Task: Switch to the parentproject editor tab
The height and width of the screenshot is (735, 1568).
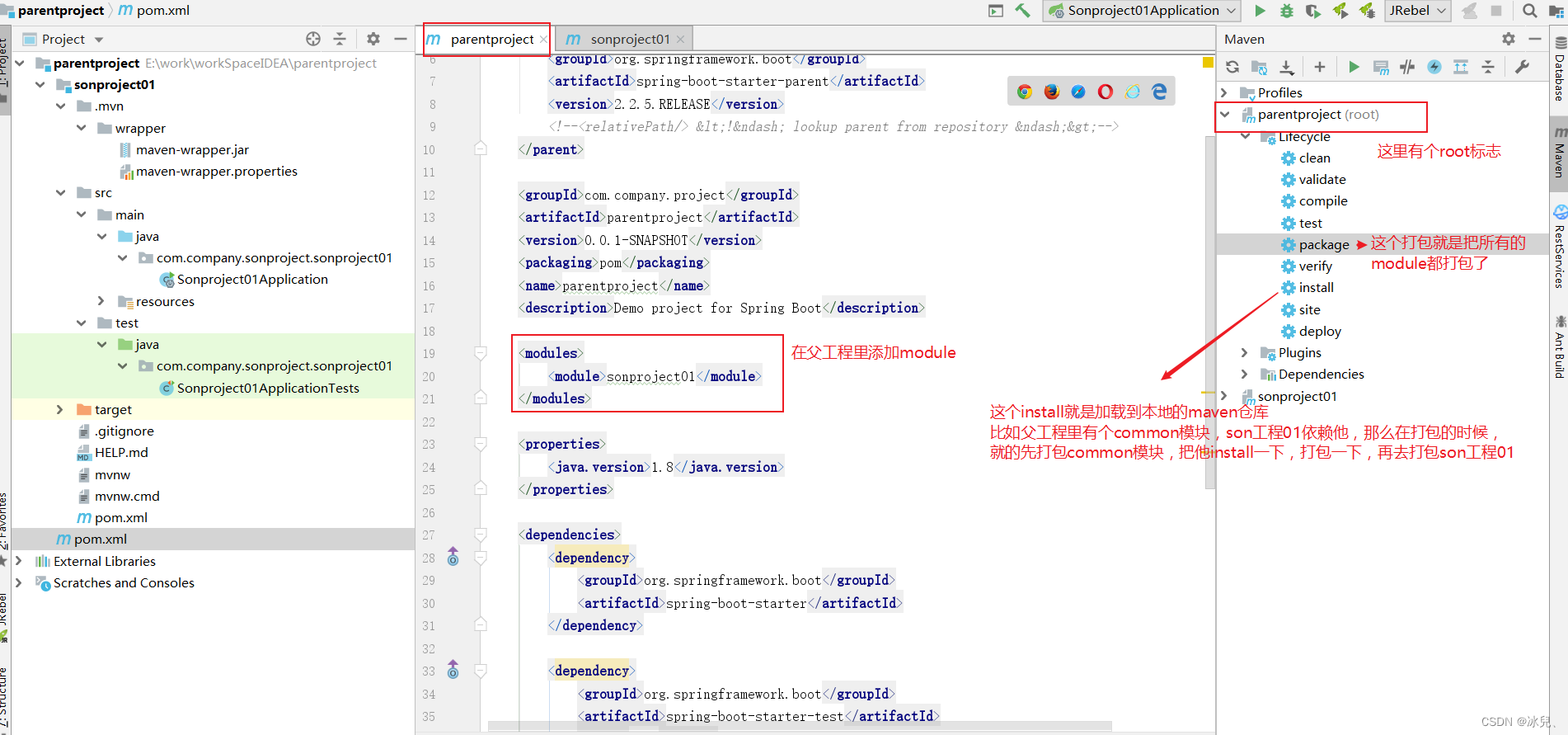Action: (x=486, y=40)
